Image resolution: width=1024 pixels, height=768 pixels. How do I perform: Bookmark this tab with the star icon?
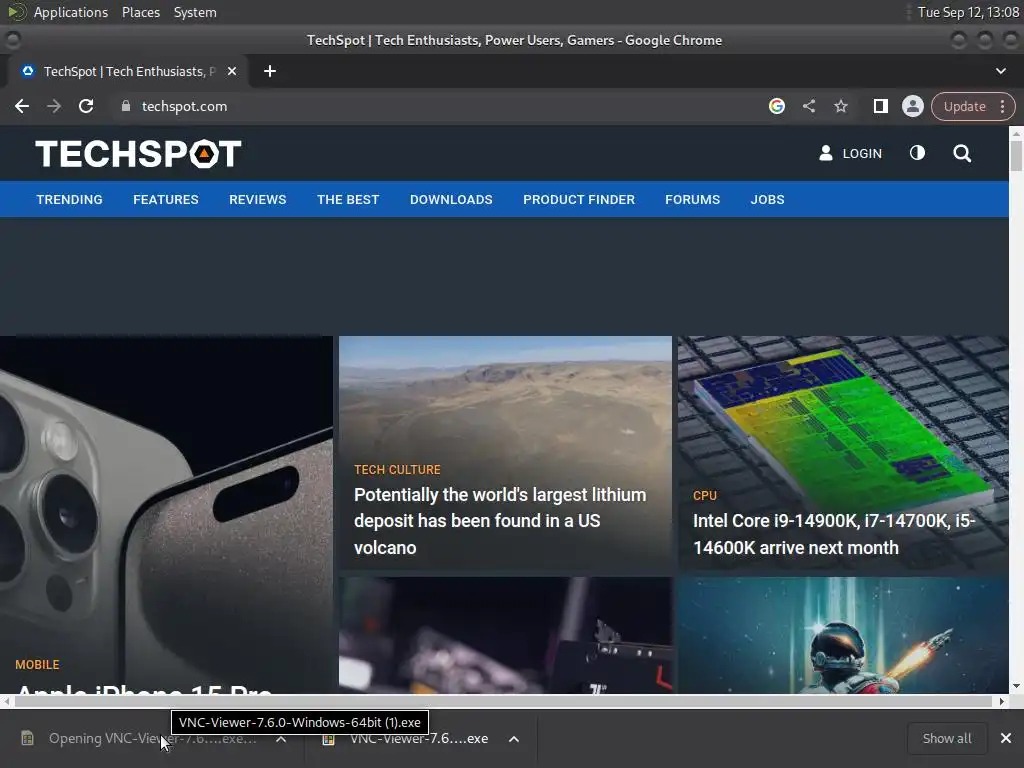coord(840,106)
